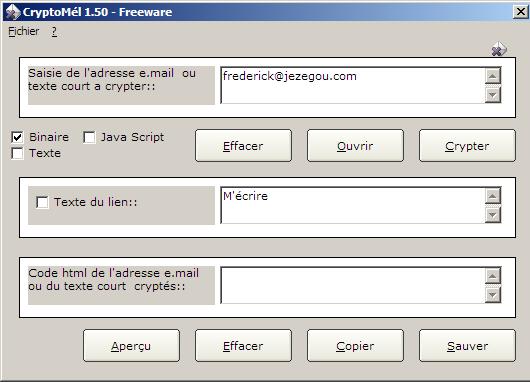Screen dimensions: 530x382
Task: Click the top Effacer button beside Ouvrir
Action: (x=243, y=146)
